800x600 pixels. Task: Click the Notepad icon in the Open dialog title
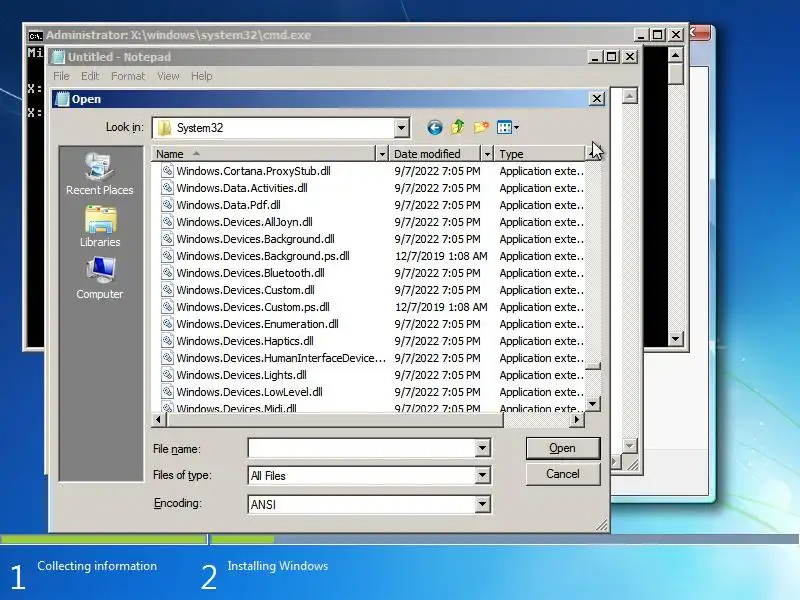tap(62, 99)
